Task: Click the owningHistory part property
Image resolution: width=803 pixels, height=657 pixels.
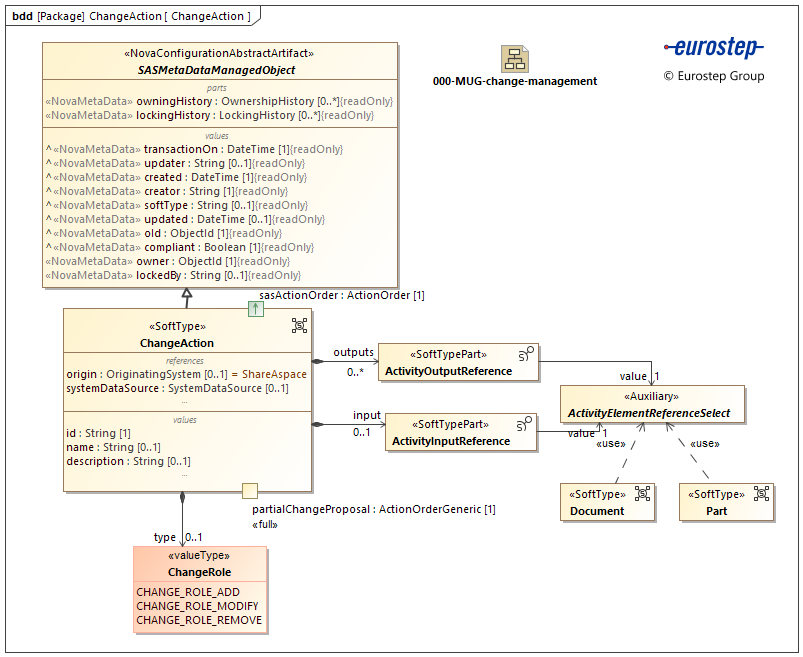Action: coord(218,101)
